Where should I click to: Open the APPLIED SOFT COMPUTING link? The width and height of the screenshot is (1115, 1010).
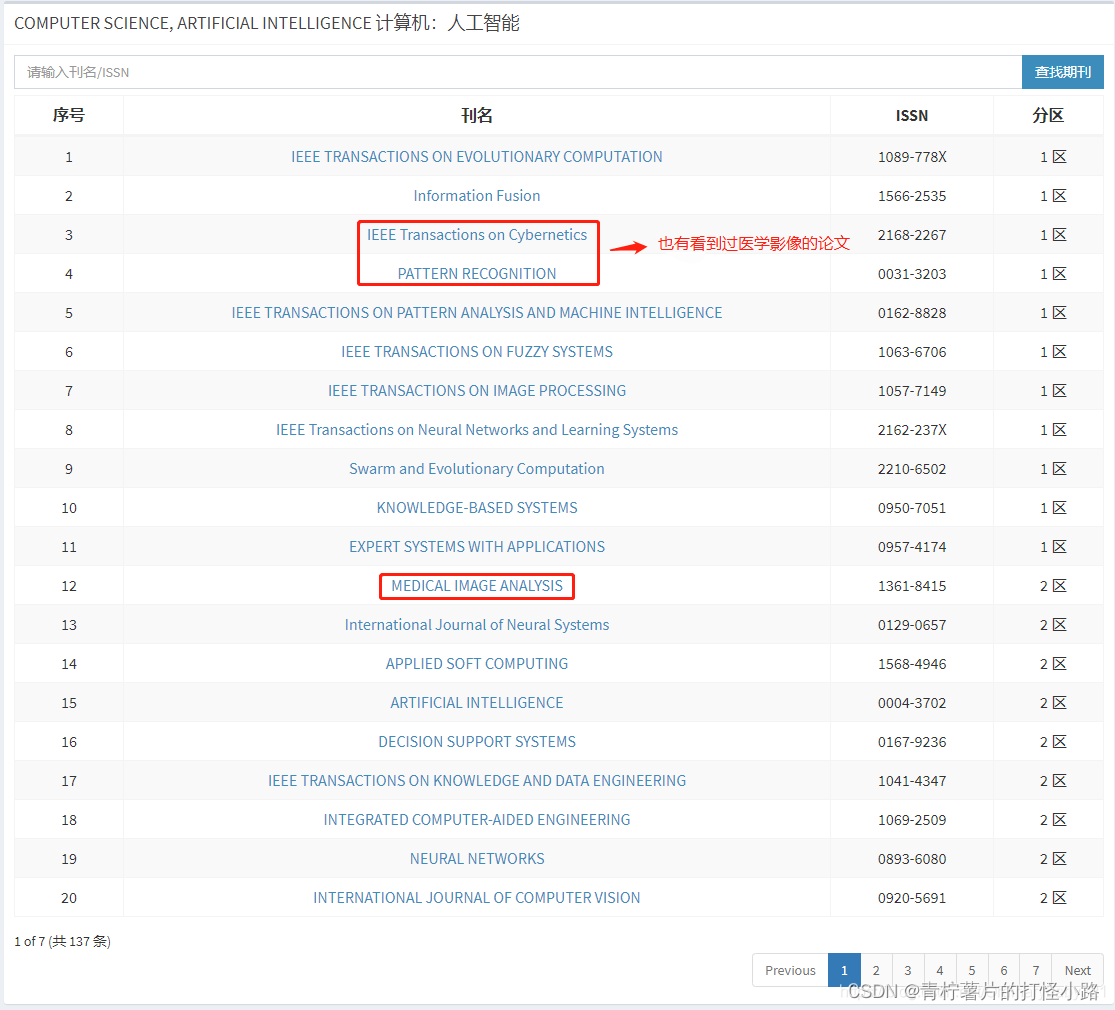[476, 664]
